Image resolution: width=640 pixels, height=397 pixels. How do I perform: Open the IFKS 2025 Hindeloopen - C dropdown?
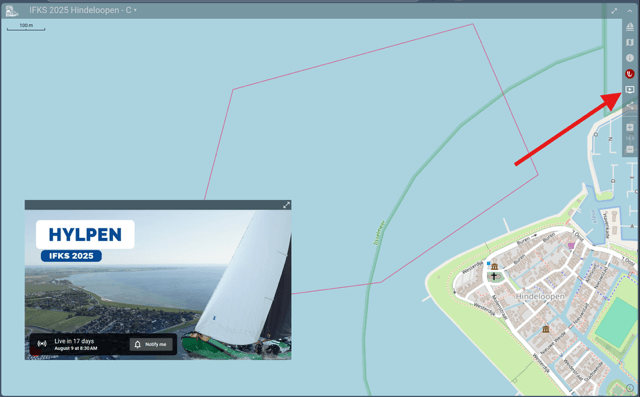(83, 10)
